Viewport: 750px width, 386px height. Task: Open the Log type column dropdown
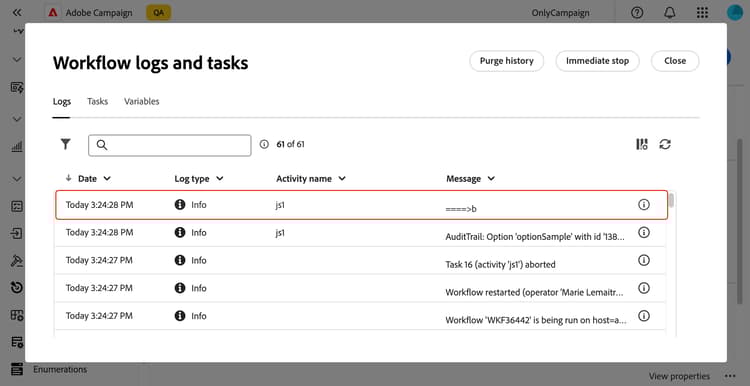point(220,178)
